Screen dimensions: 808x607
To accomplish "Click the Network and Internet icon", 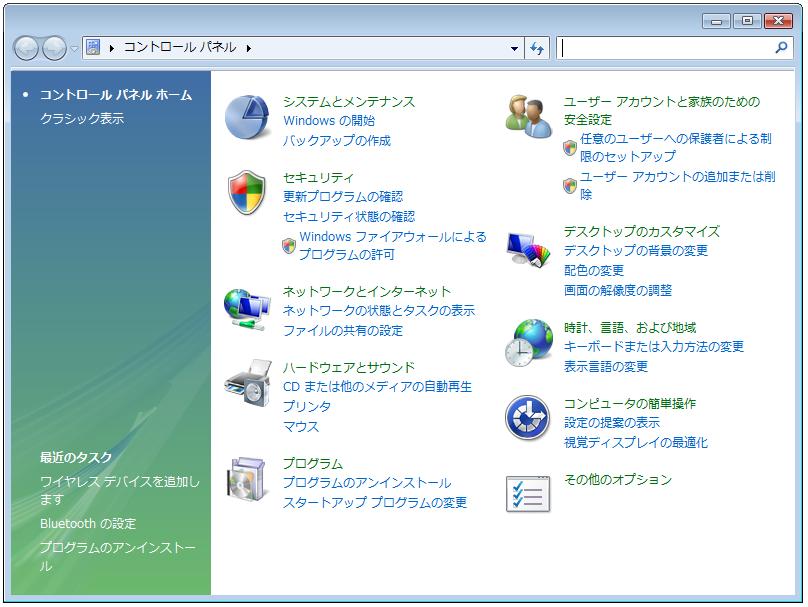I will pyautogui.click(x=247, y=309).
